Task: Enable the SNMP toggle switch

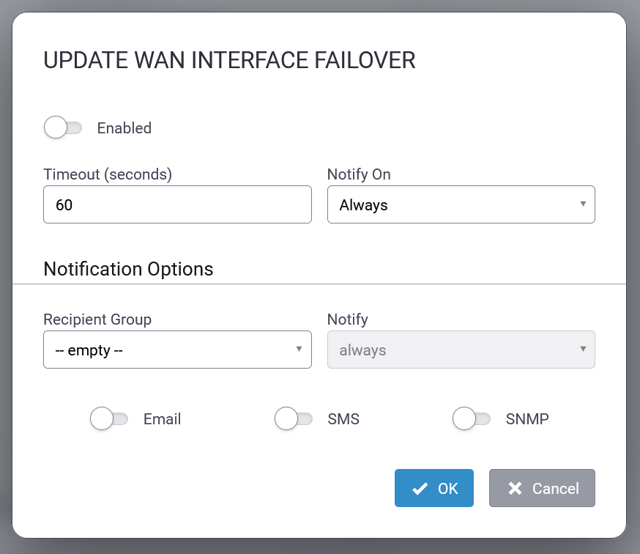Action: [x=471, y=419]
